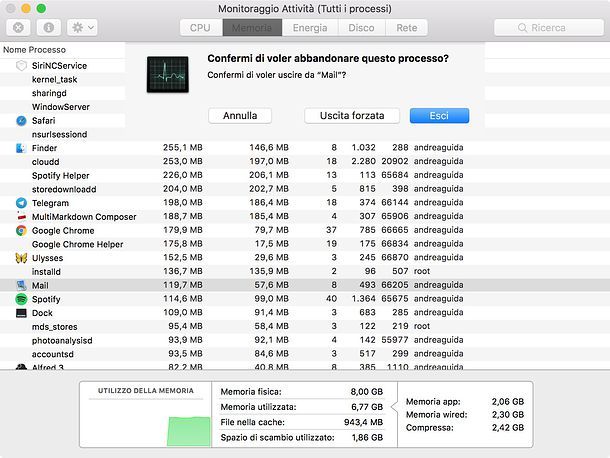Switch to the Energia tab
Viewport: 610px width, 458px height.
click(310, 28)
